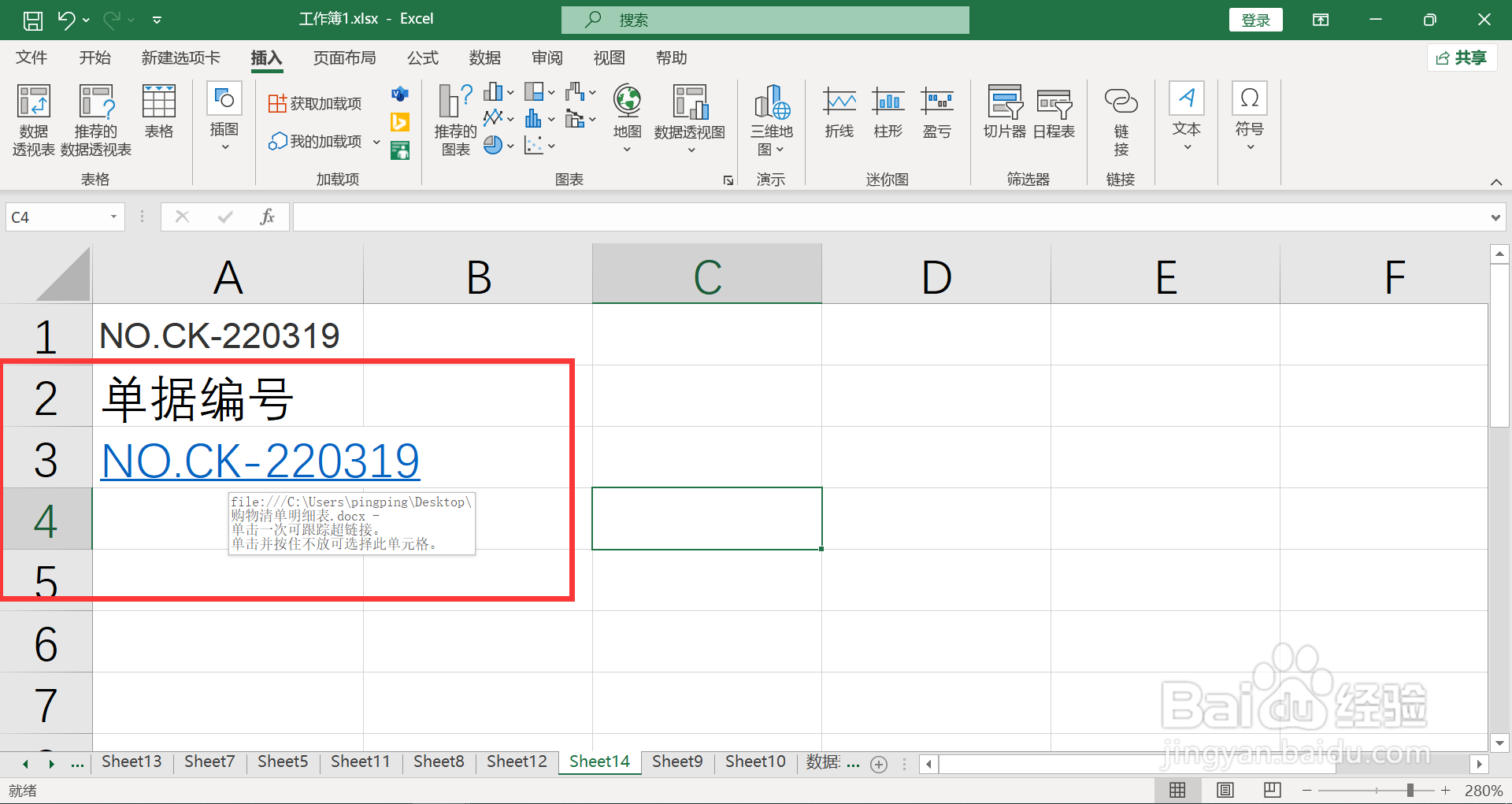Image resolution: width=1512 pixels, height=804 pixels.
Task: Click the Undo icon
Action: coord(66,20)
